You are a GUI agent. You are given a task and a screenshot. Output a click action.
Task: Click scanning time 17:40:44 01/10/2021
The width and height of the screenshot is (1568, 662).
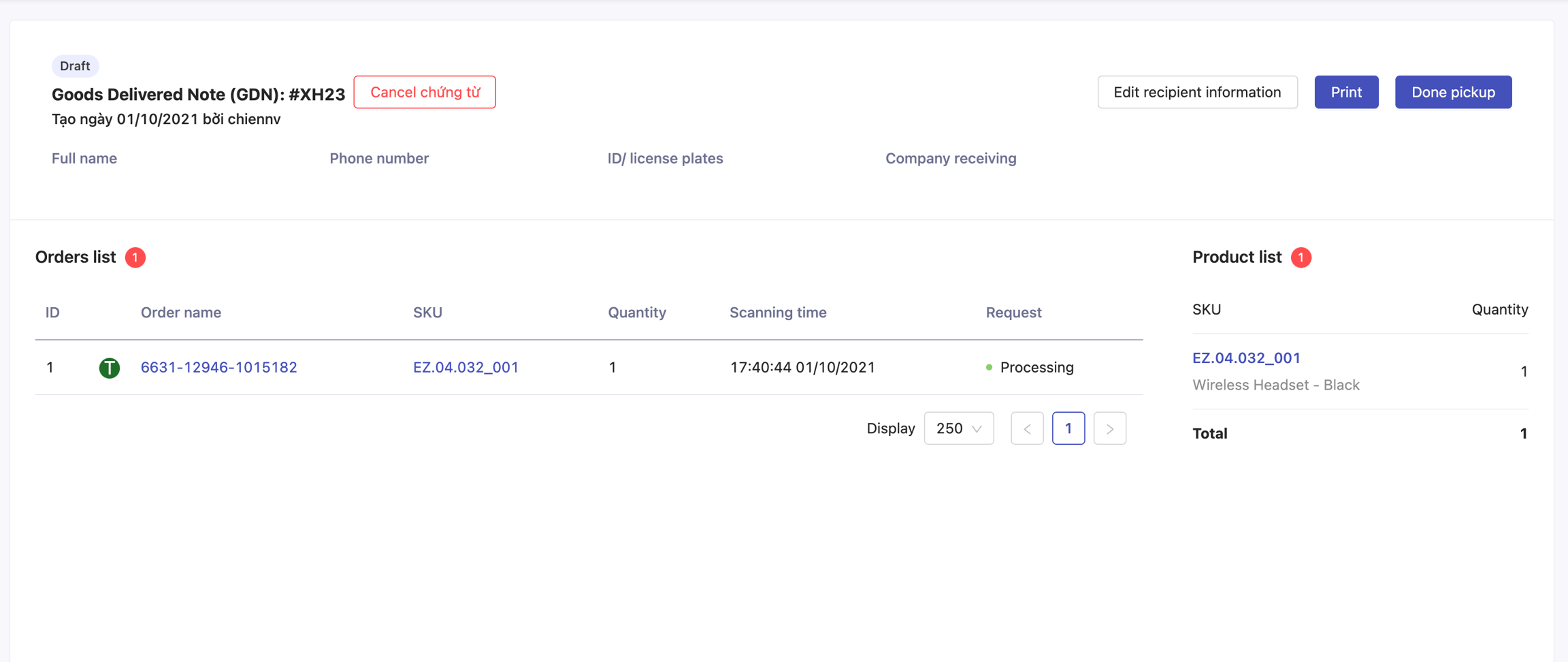[x=802, y=367]
